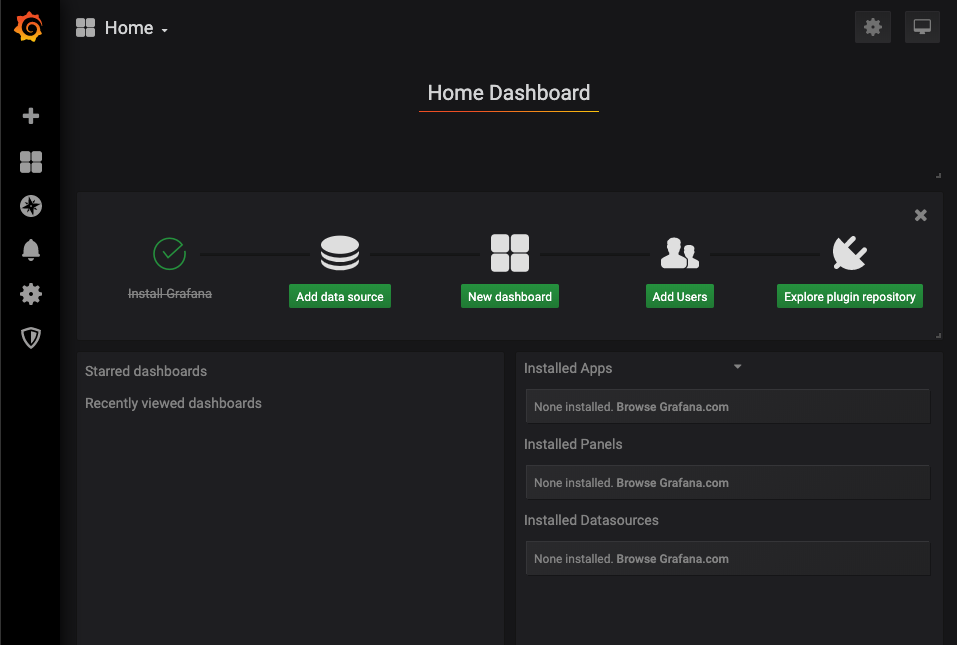Image resolution: width=957 pixels, height=645 pixels.
Task: Open the Create plus menu in sidebar
Action: [31, 116]
